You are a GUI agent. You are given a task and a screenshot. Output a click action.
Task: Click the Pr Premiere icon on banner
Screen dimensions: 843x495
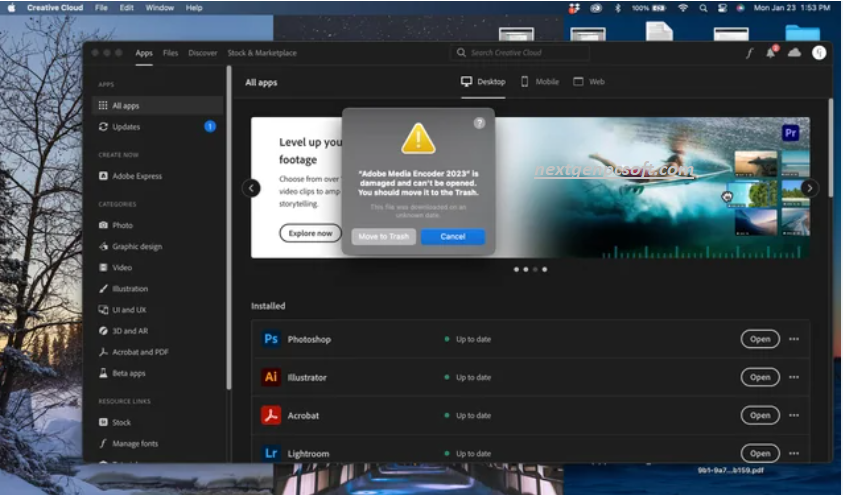coord(790,133)
